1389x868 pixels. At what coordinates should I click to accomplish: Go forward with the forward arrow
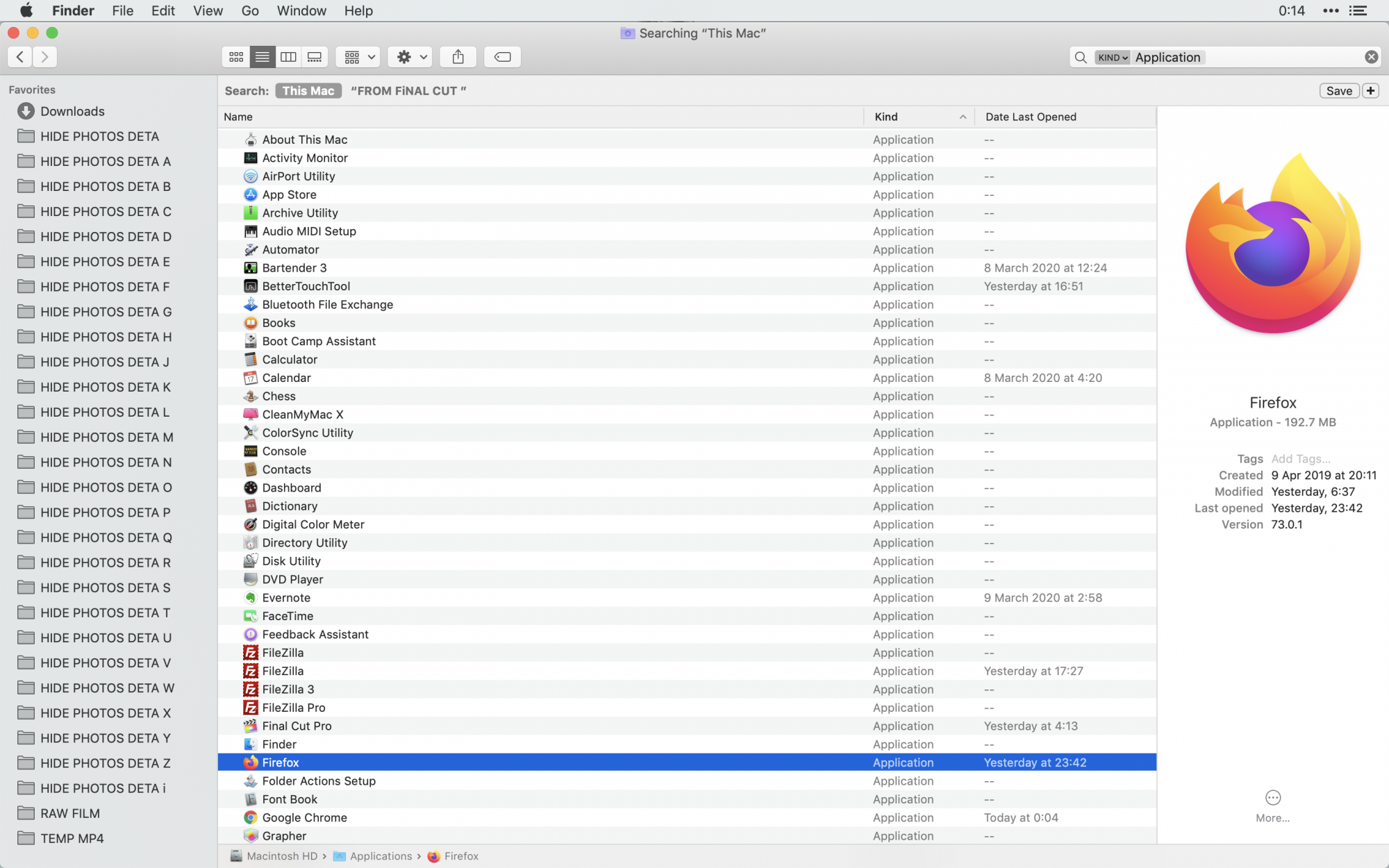pyautogui.click(x=45, y=57)
